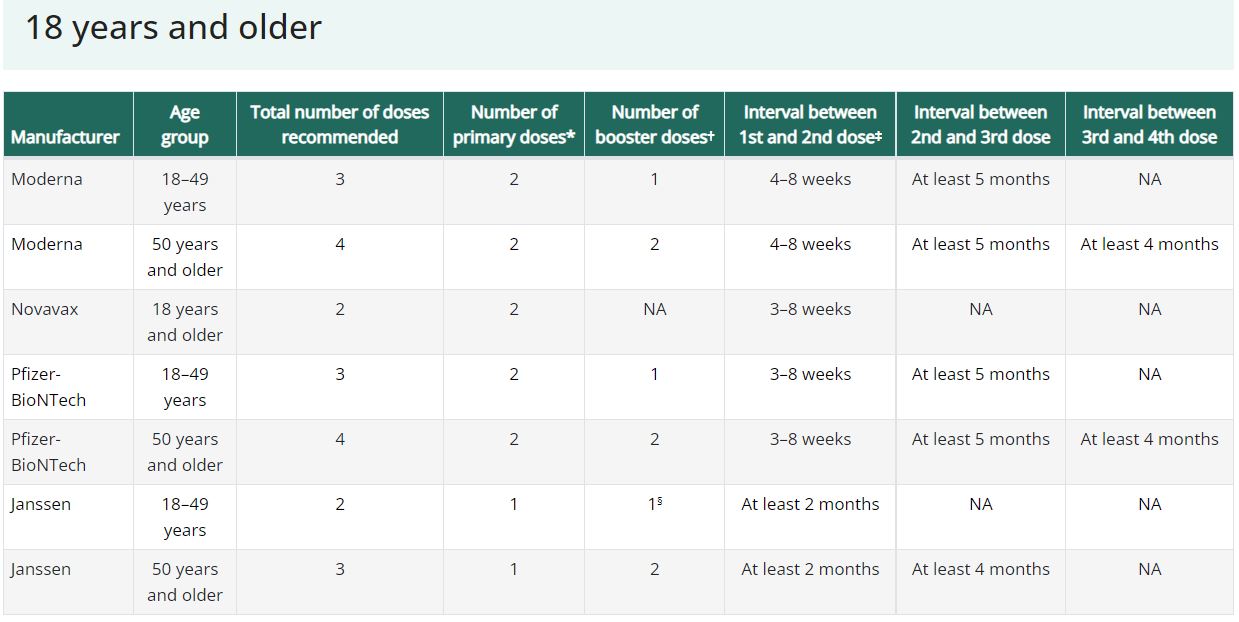Click 'Interval between 2nd and 3rd dose' header

[981, 125]
